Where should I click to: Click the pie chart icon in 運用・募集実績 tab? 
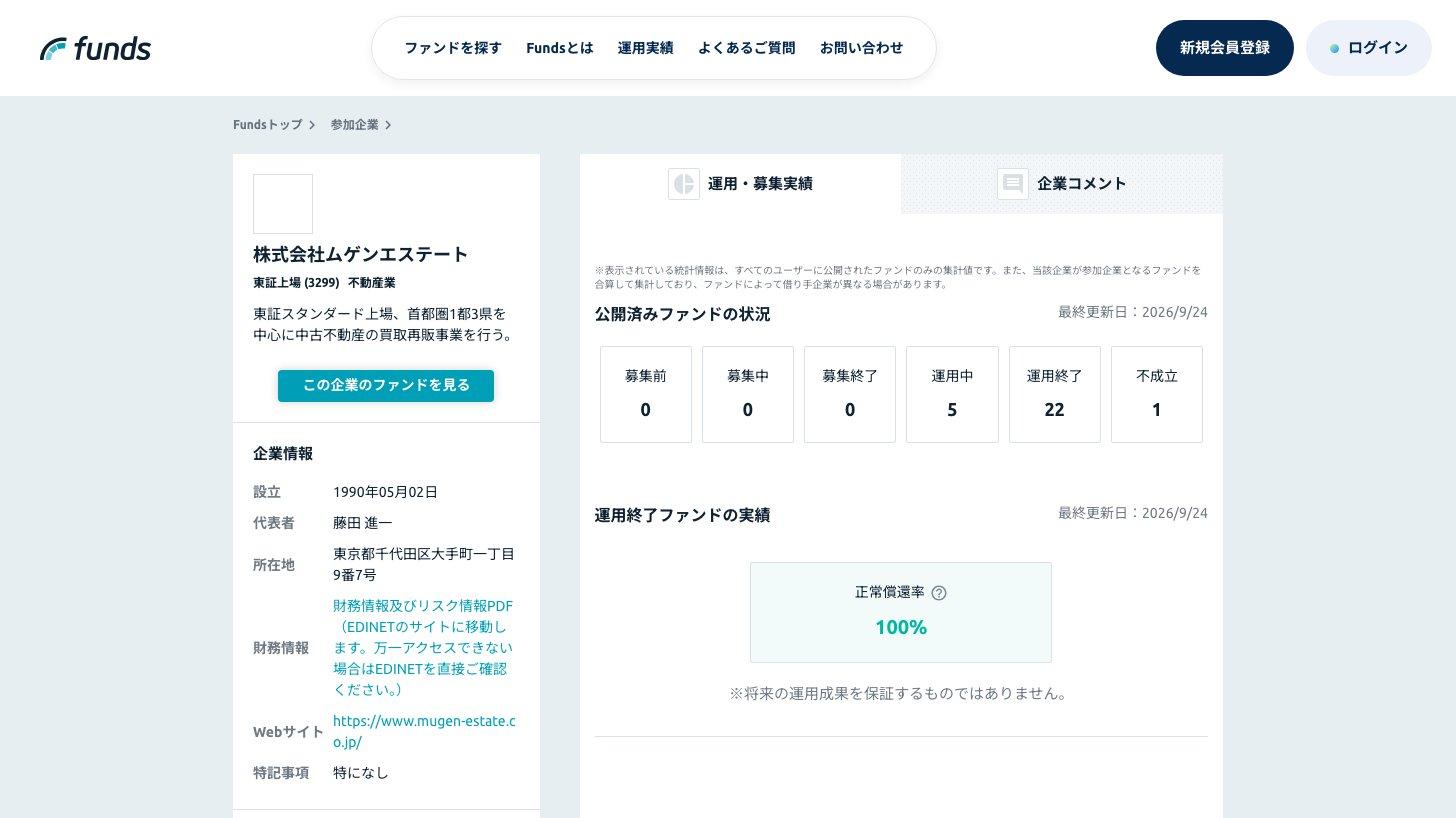tap(684, 184)
